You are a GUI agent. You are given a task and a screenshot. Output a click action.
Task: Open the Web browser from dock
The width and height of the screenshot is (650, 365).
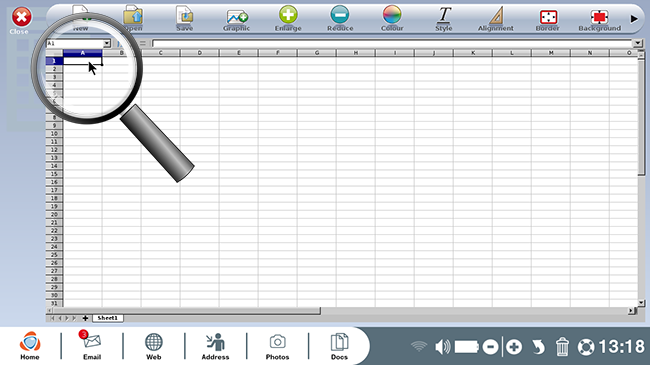(153, 345)
